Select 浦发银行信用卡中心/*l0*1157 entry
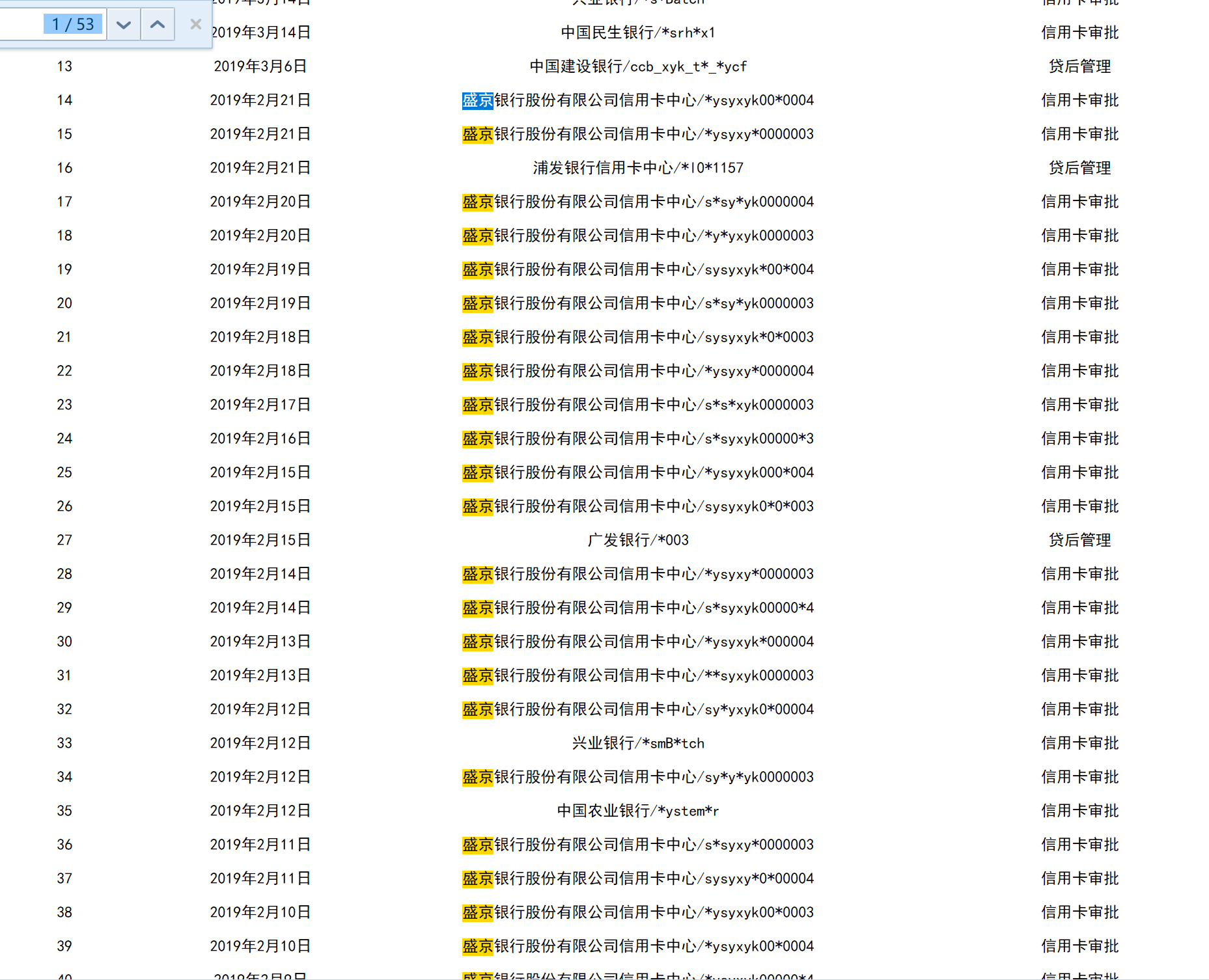 pos(638,168)
